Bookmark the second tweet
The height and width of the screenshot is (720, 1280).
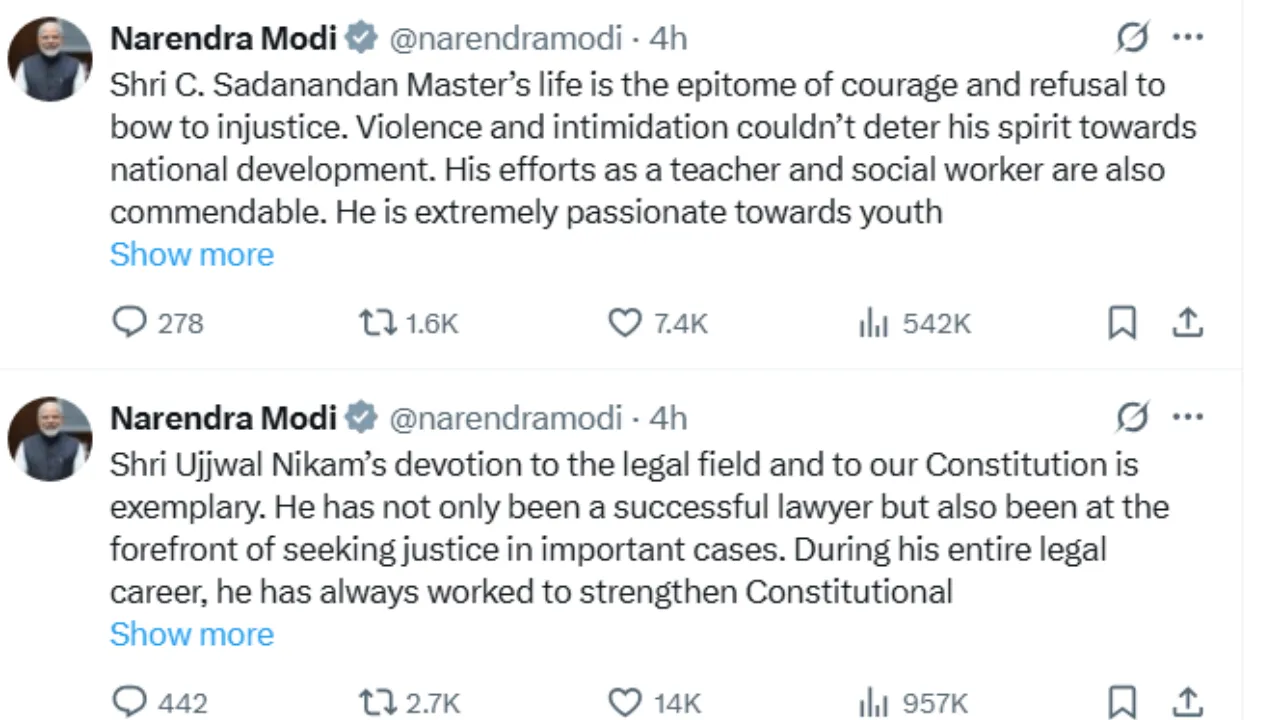[x=1122, y=702]
